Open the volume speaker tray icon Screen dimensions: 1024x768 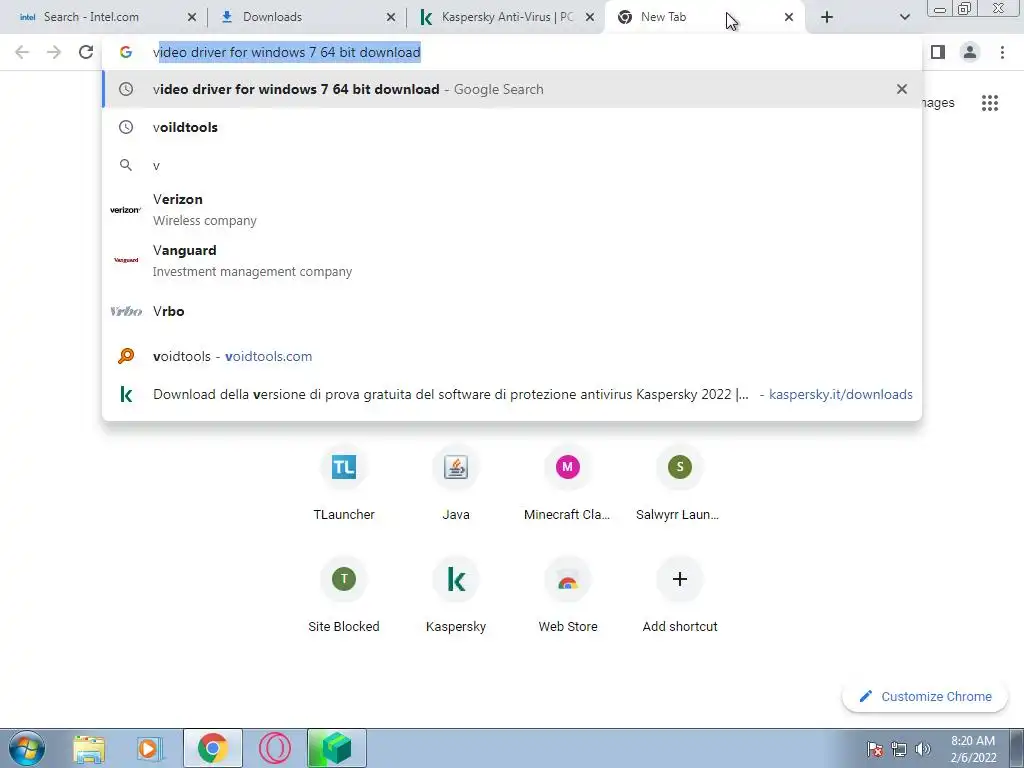[922, 749]
